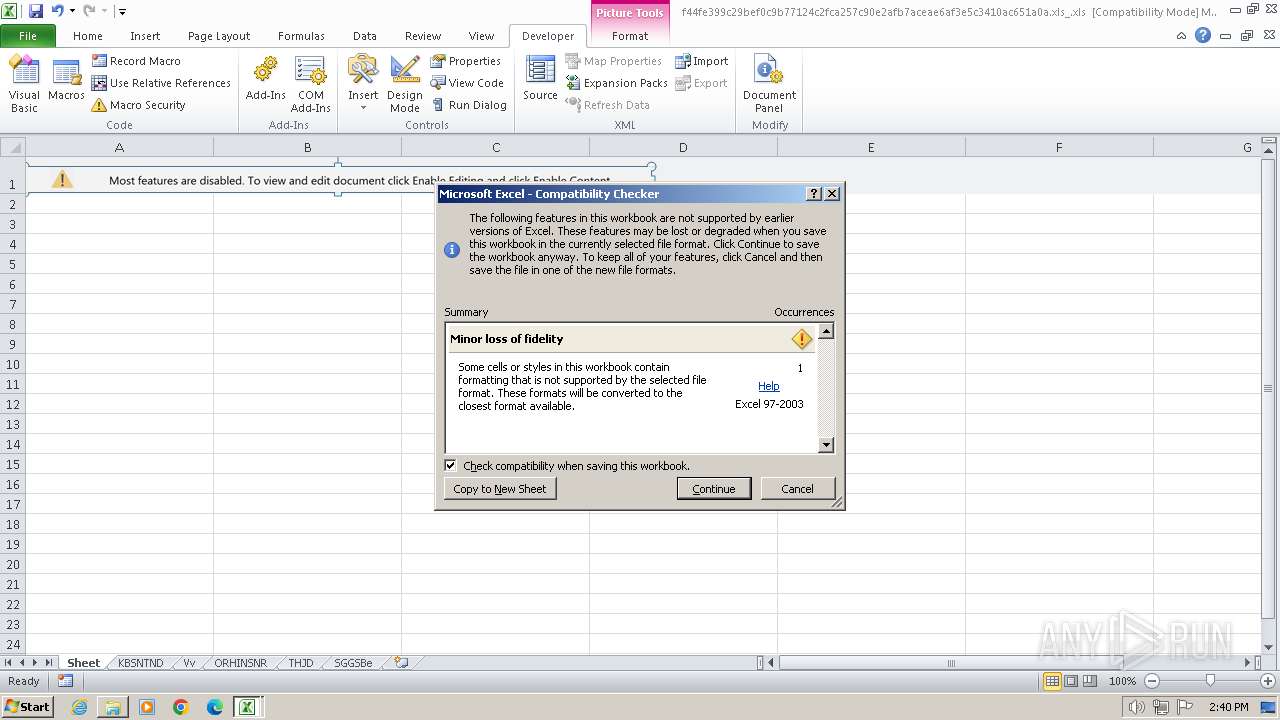Click the Undo button
The height and width of the screenshot is (720, 1280).
click(x=57, y=11)
